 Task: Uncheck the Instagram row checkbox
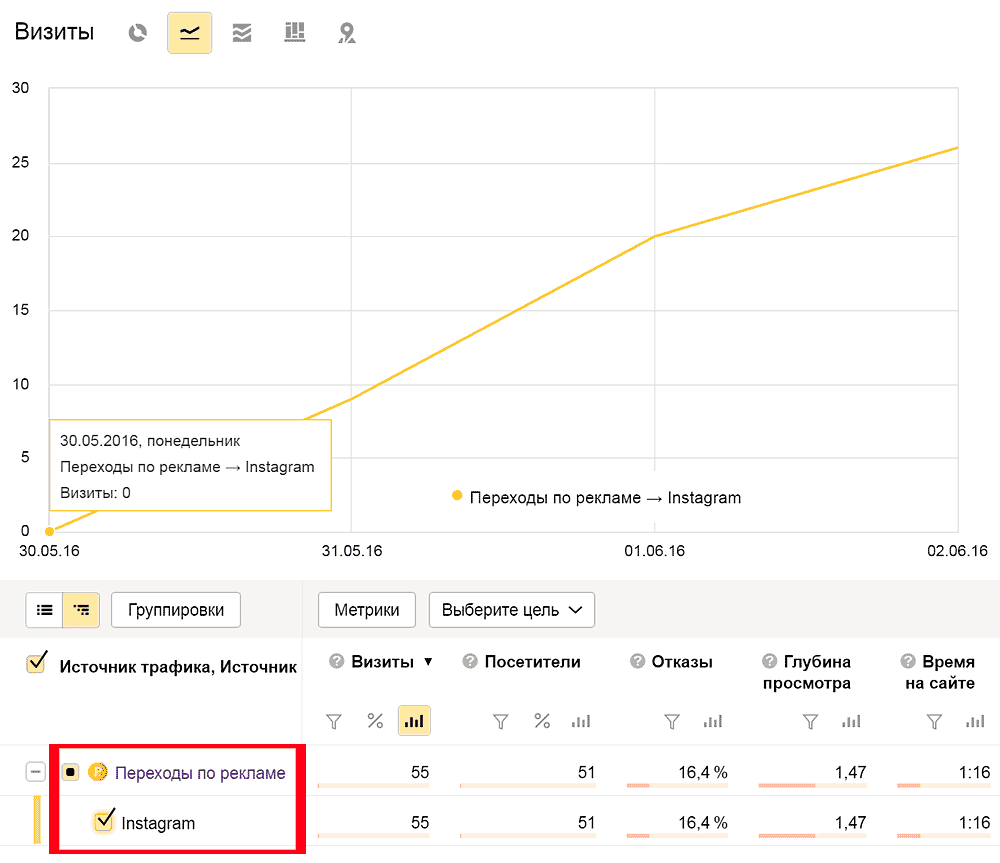(x=104, y=820)
